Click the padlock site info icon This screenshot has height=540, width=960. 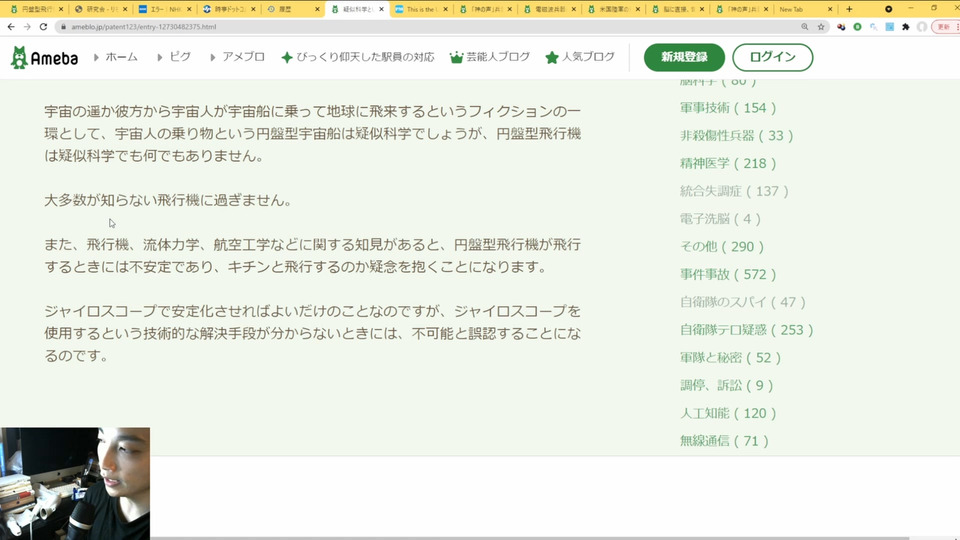62,27
